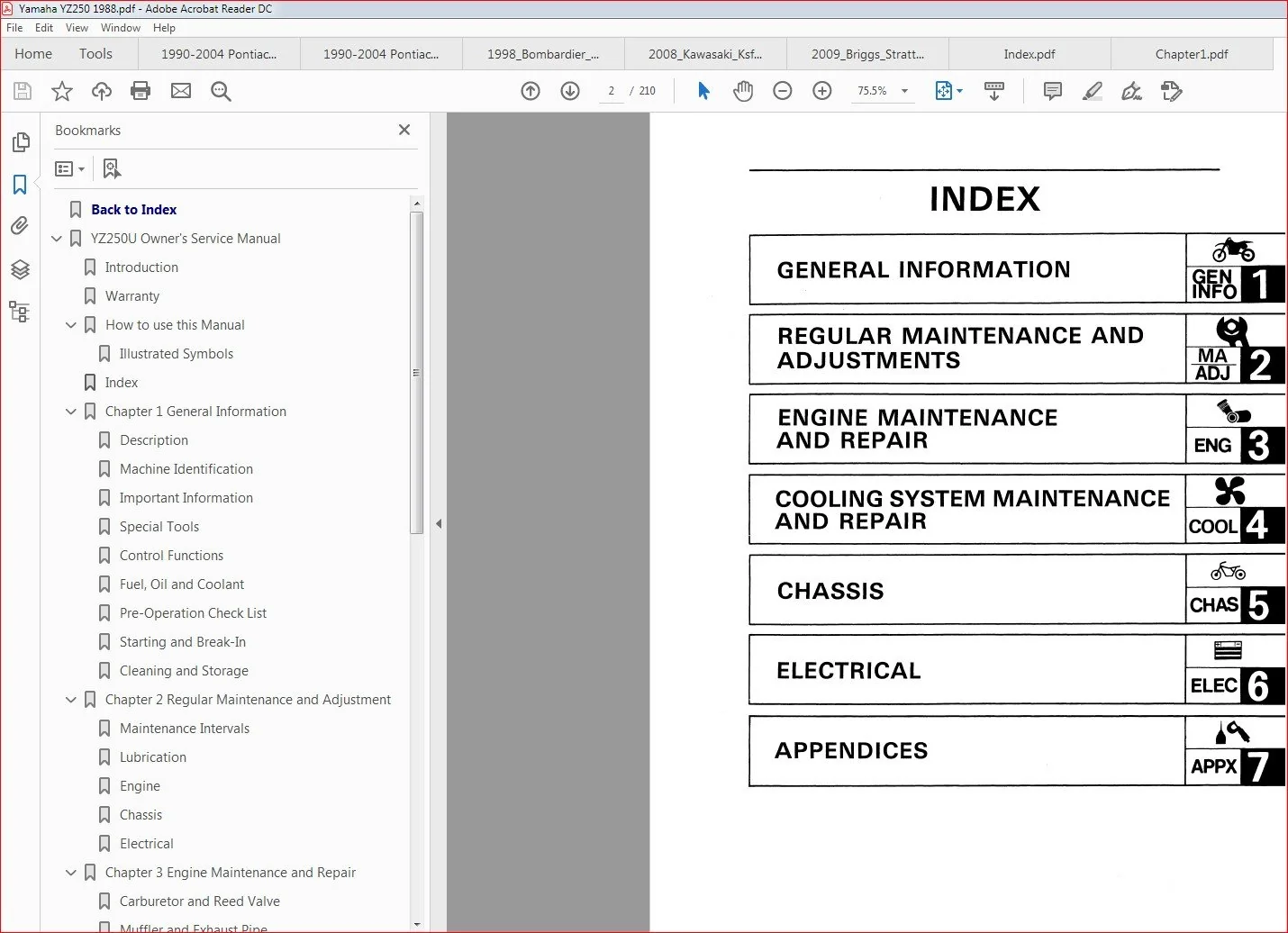The height and width of the screenshot is (933, 1288).
Task: Collapse Chapter 2 Regular Maintenance bookmark
Action: [x=71, y=700]
